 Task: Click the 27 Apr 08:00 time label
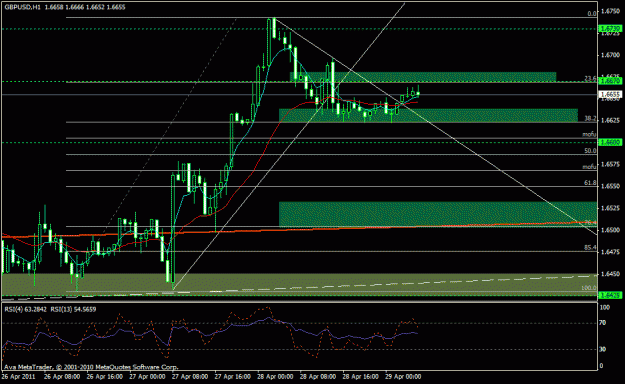[x=190, y=376]
